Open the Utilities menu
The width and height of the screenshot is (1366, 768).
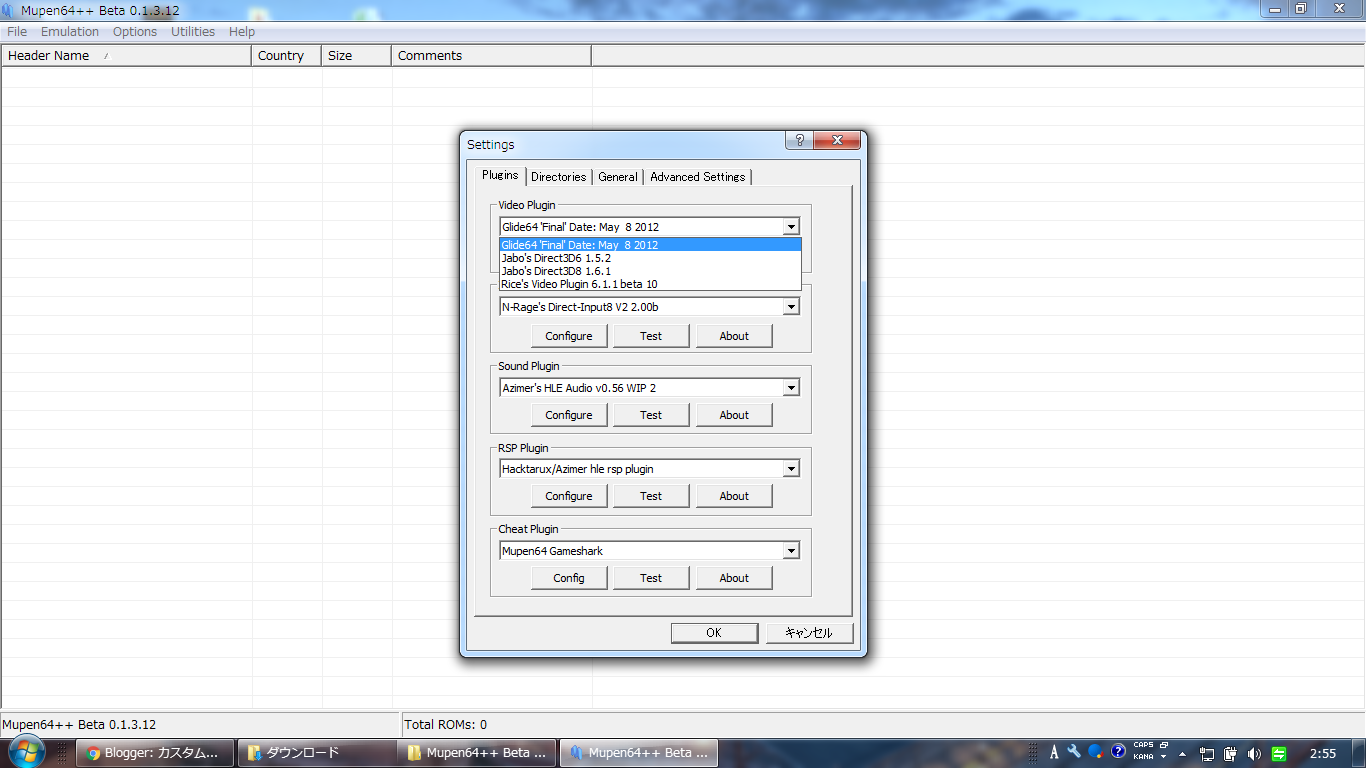click(x=193, y=32)
